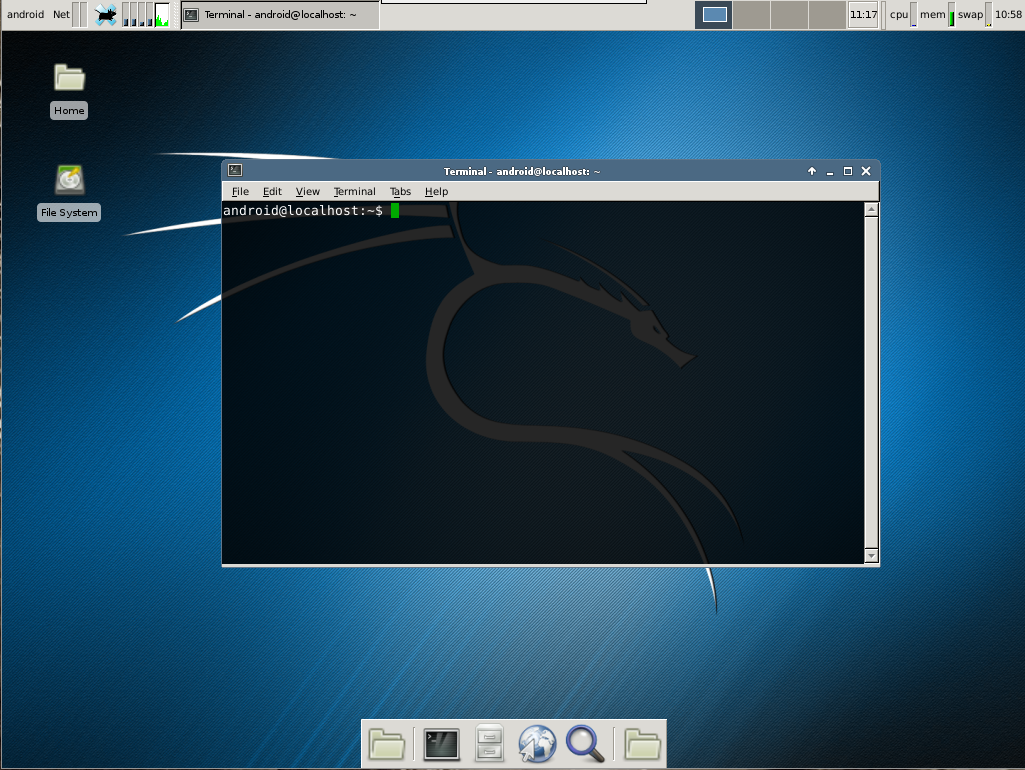
Task: Click the xfce mouse icon in top panel
Action: (105, 14)
